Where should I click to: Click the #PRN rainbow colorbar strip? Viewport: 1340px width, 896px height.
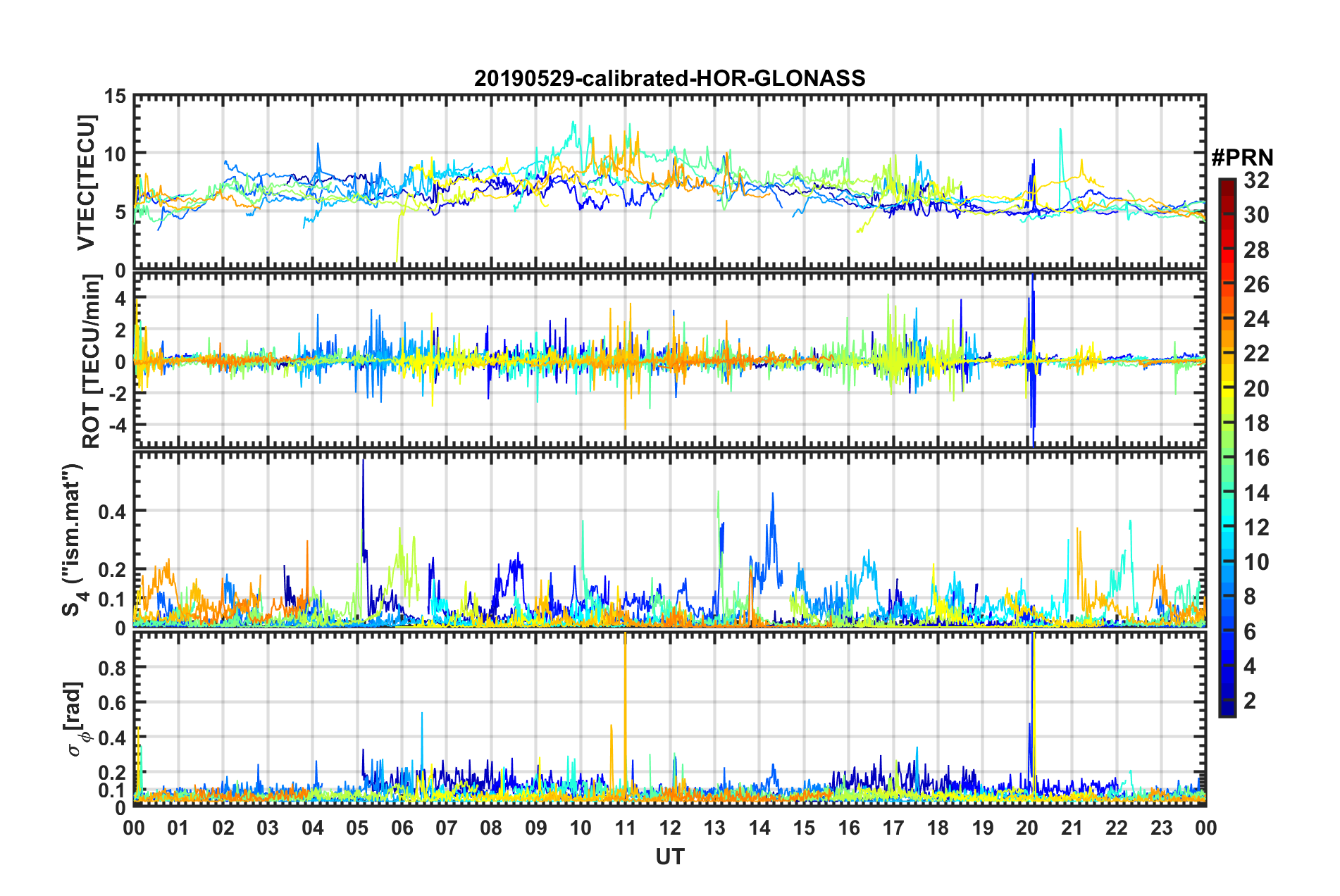(1227, 447)
